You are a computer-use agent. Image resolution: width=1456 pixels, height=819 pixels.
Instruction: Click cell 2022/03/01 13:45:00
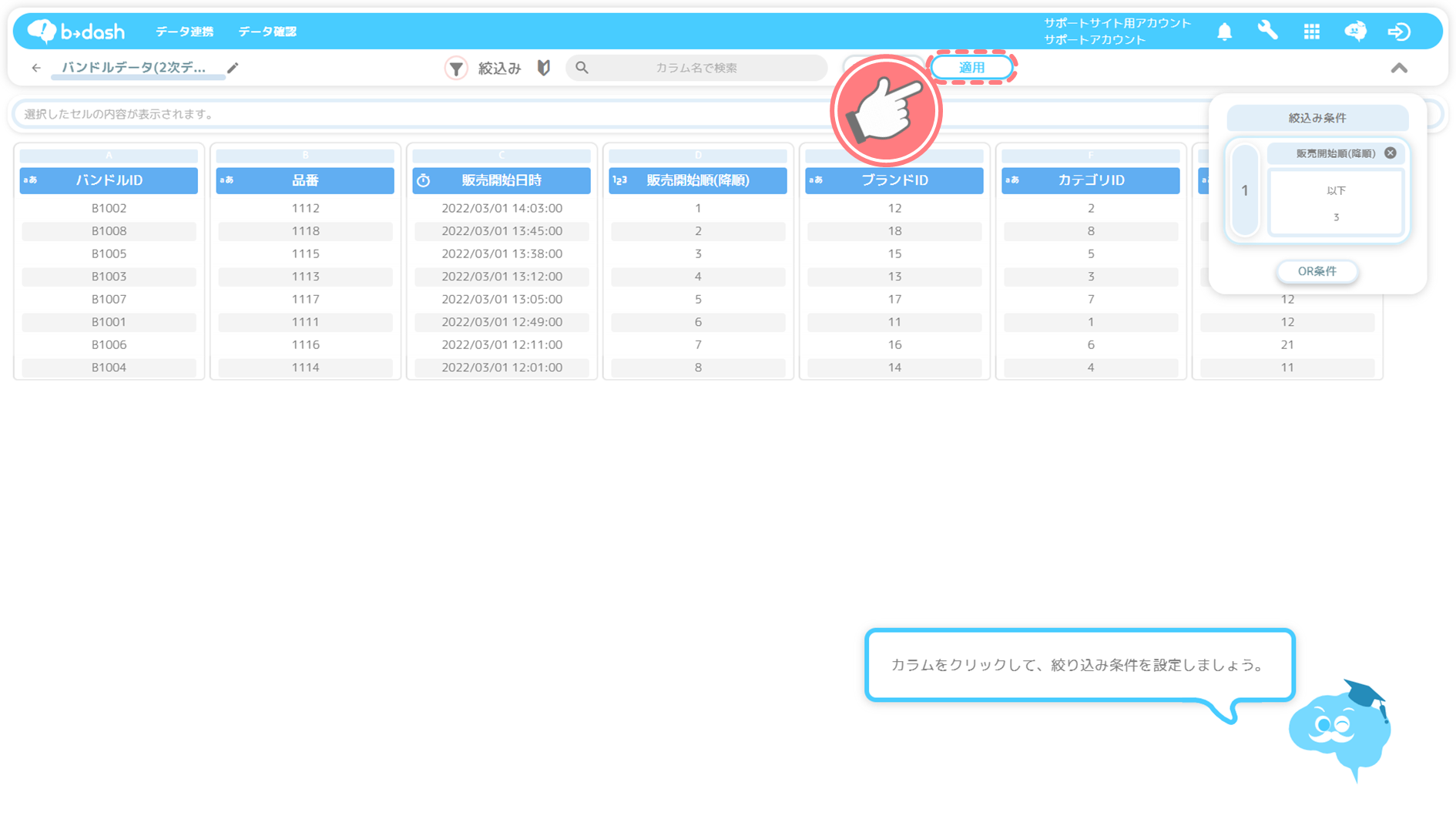[x=502, y=231]
